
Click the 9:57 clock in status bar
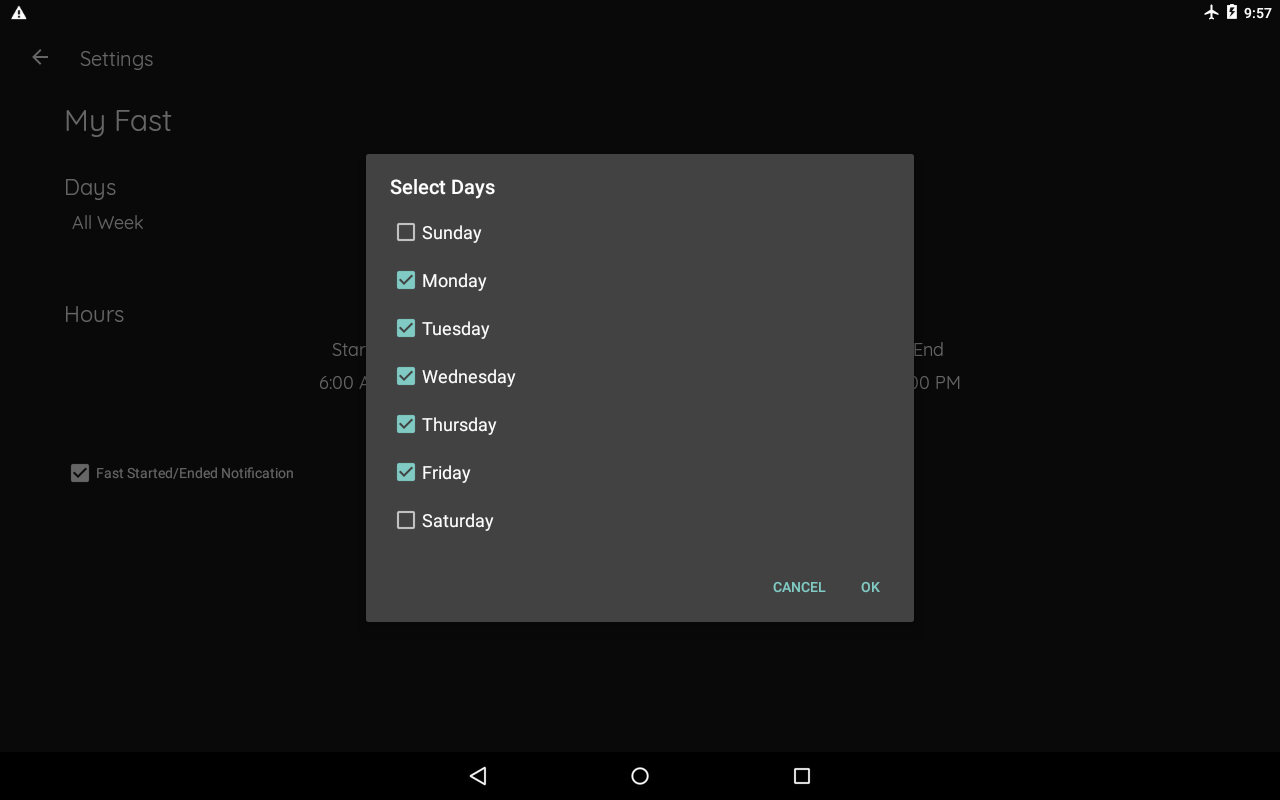coord(1258,13)
